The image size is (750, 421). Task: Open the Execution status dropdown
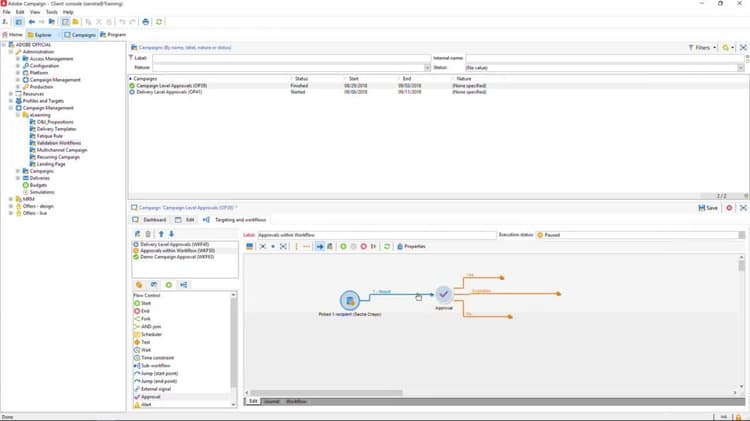coord(741,235)
